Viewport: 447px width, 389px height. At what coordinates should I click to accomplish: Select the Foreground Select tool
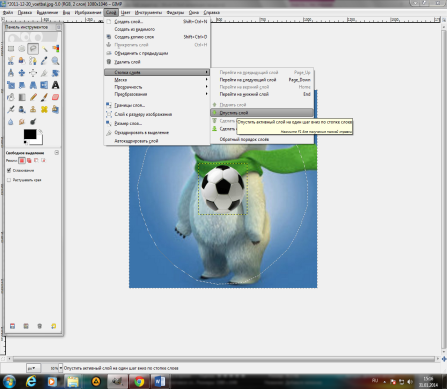[22, 61]
